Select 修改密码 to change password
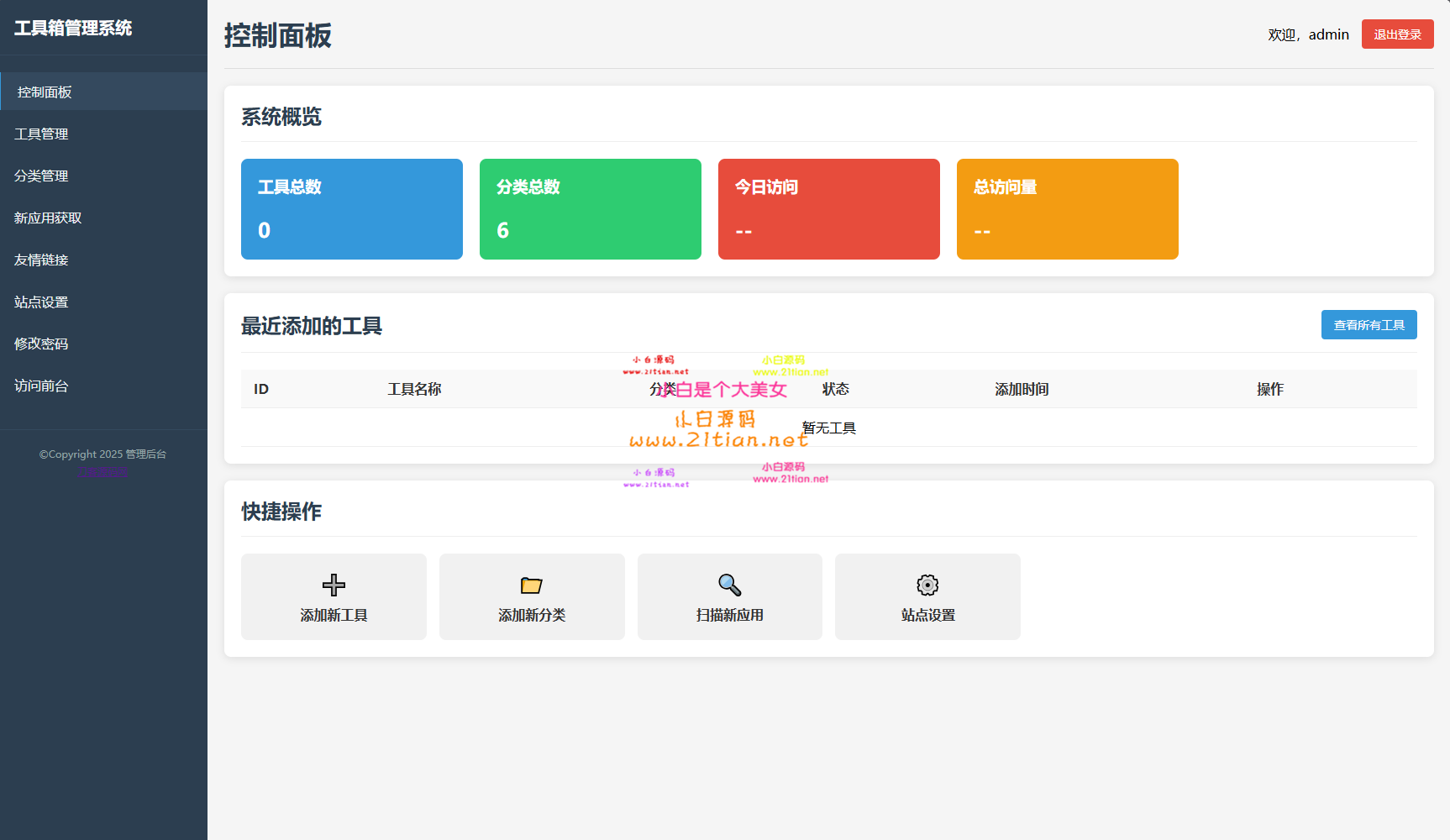This screenshot has width=1450, height=840. click(41, 344)
